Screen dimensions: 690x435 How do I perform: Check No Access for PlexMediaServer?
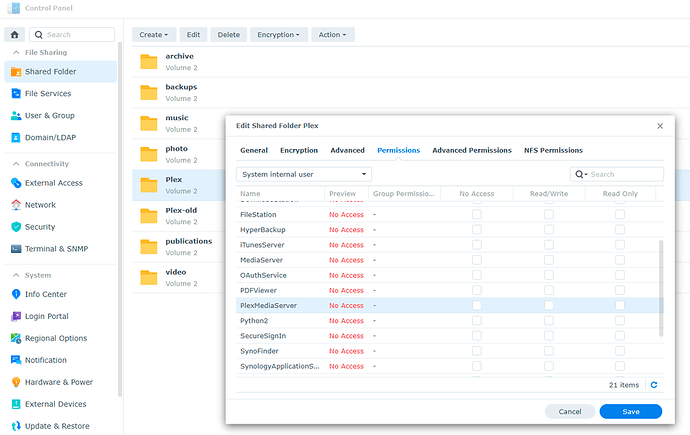pyautogui.click(x=477, y=305)
